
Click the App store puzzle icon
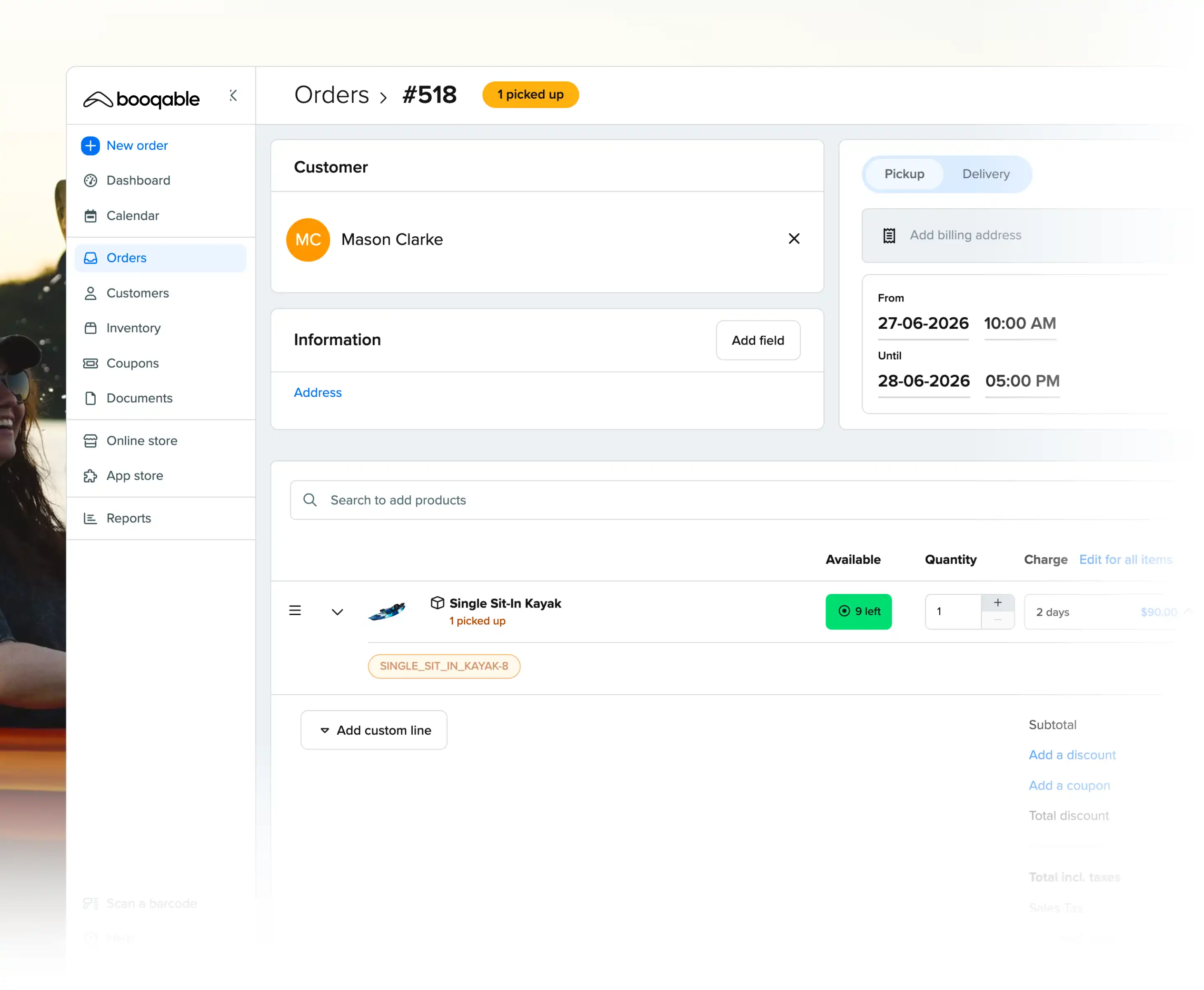90,476
